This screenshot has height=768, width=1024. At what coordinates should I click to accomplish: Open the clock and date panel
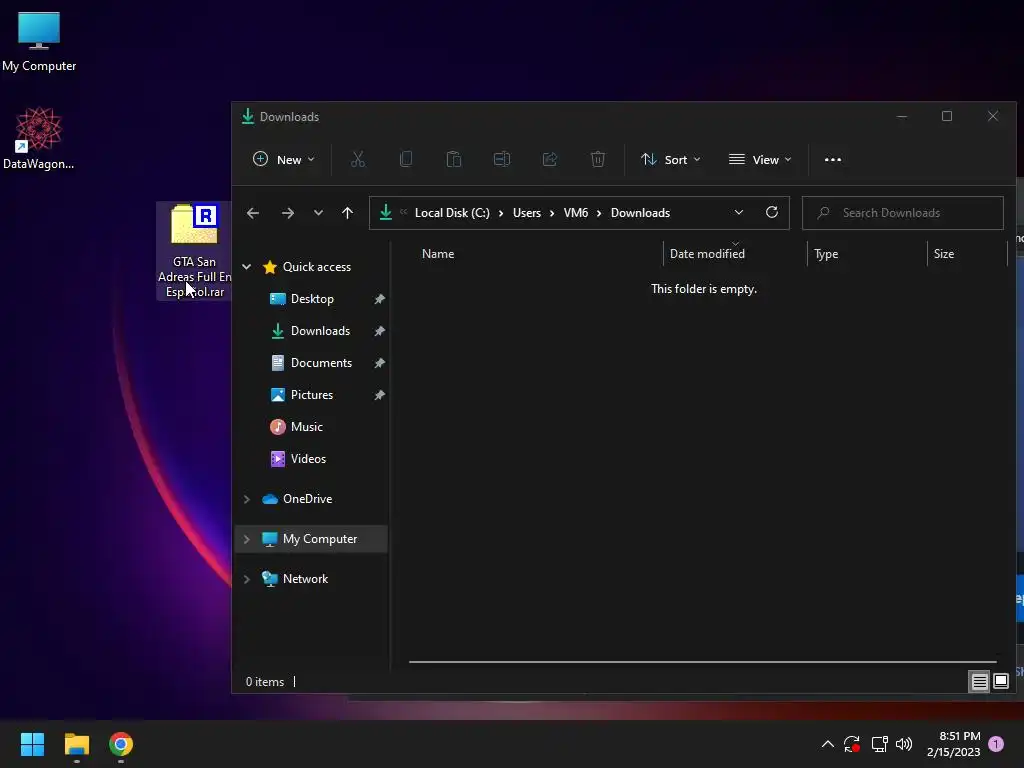coord(953,744)
